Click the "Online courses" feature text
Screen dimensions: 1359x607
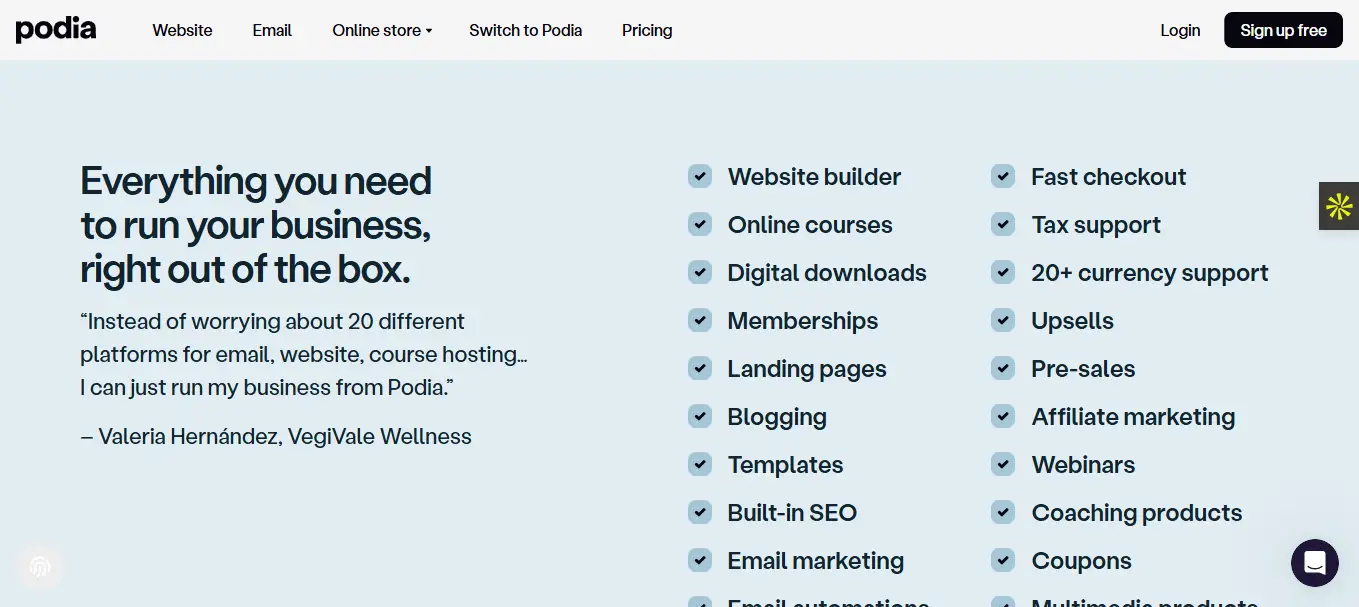click(810, 225)
